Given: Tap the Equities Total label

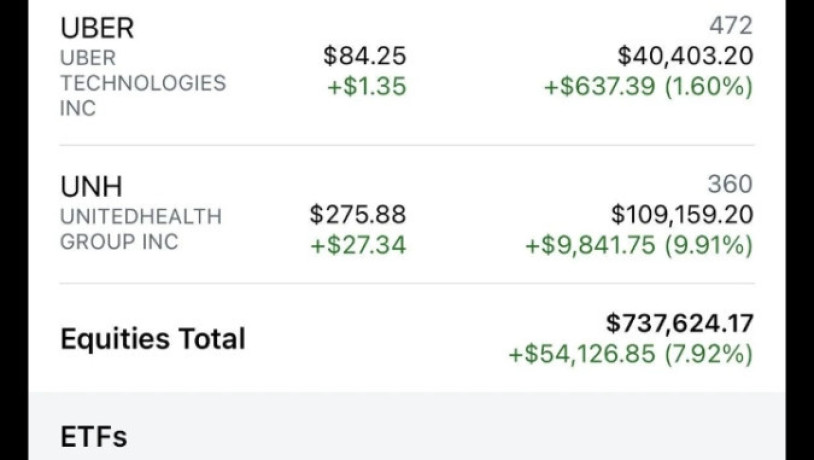Looking at the screenshot, I should click(x=153, y=339).
